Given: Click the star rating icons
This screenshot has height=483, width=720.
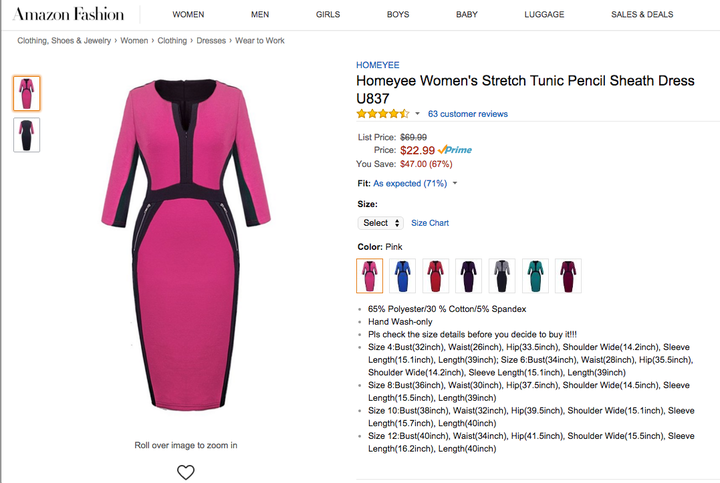Looking at the screenshot, I should (x=382, y=114).
